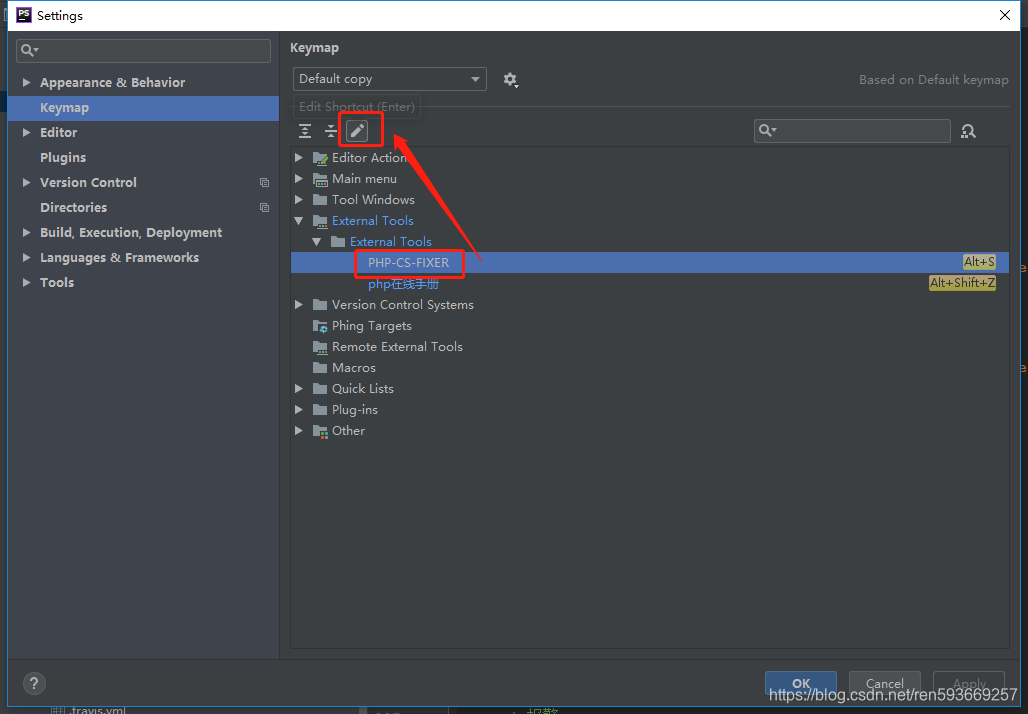Click the Based on Default keymap text

point(934,79)
